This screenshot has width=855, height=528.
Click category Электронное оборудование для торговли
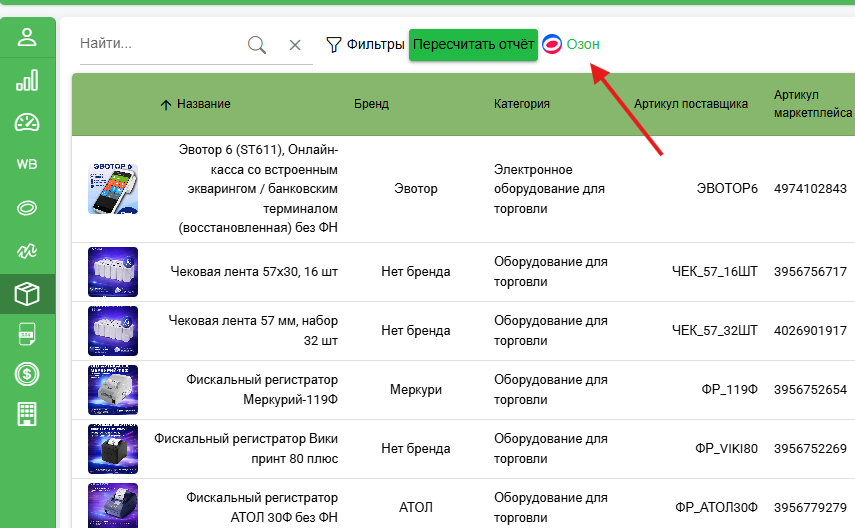(x=549, y=189)
